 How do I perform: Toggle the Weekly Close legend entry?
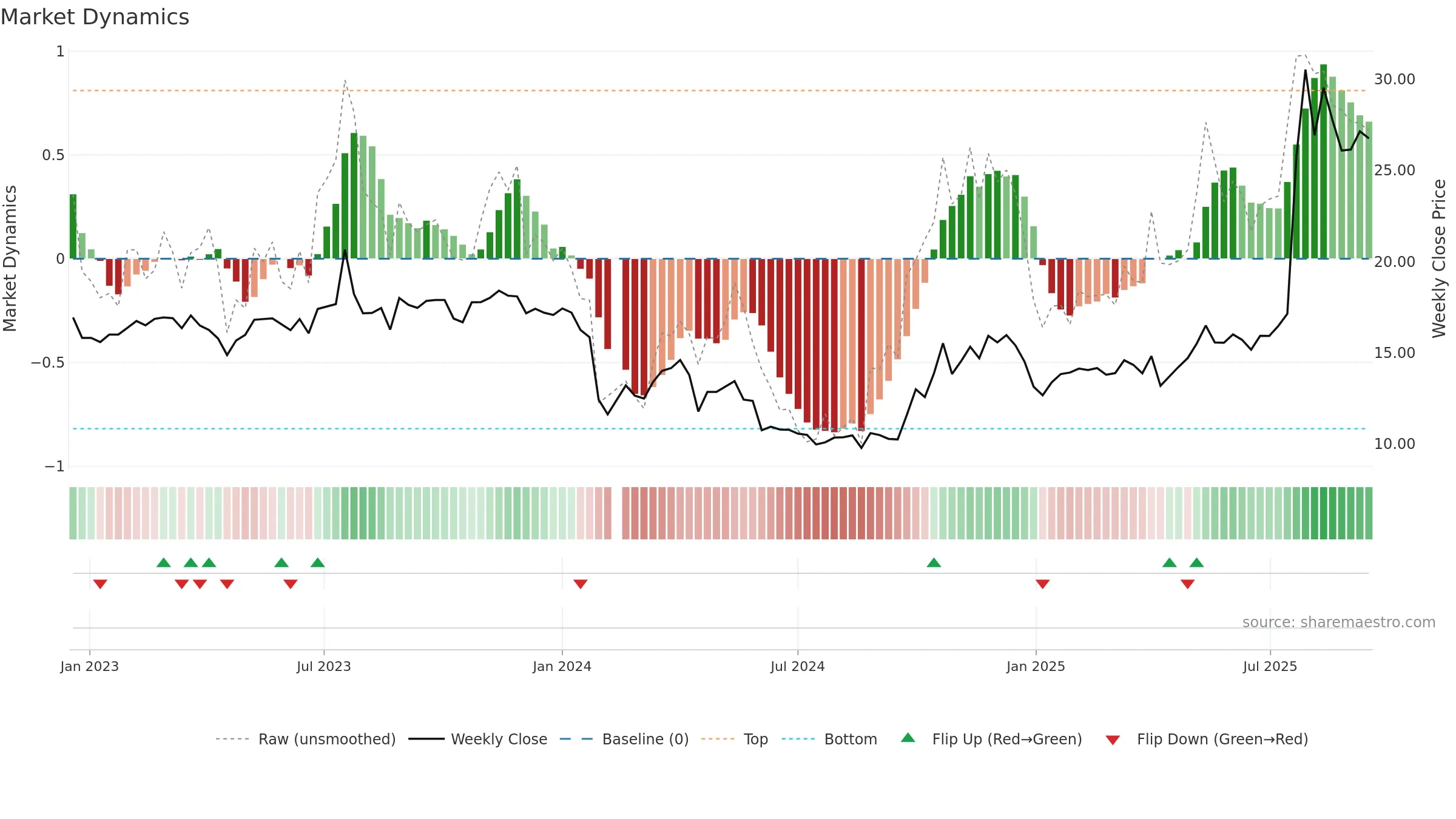[477, 739]
